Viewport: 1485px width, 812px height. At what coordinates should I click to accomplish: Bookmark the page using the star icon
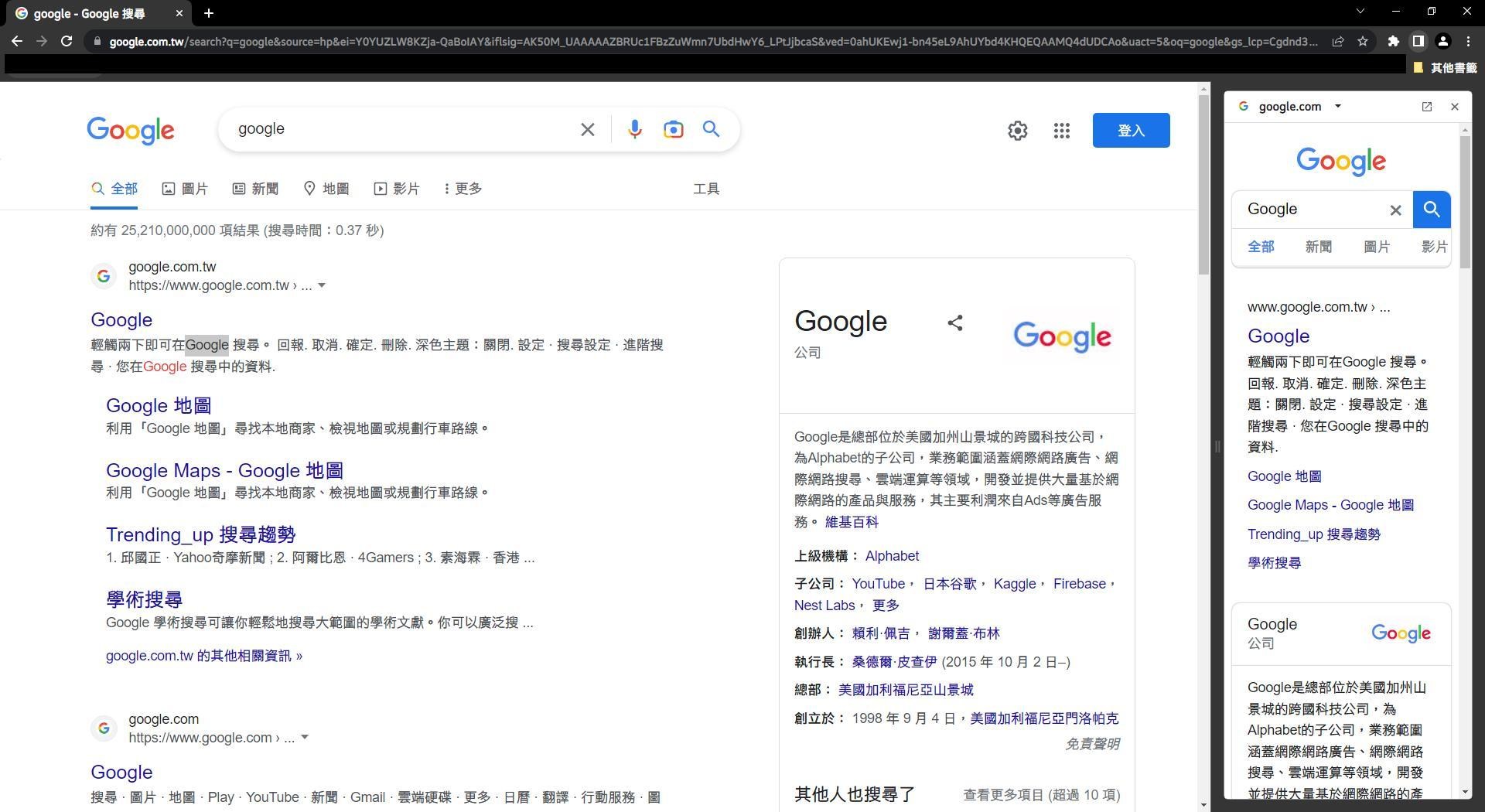point(1364,41)
